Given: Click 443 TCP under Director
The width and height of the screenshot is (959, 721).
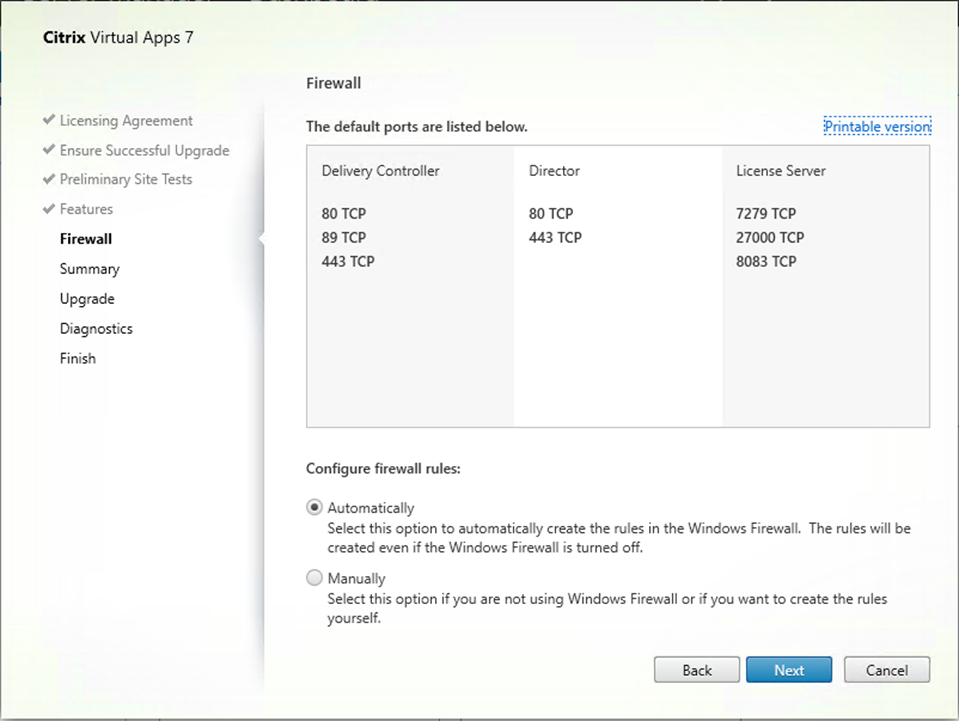Looking at the screenshot, I should coord(555,237).
